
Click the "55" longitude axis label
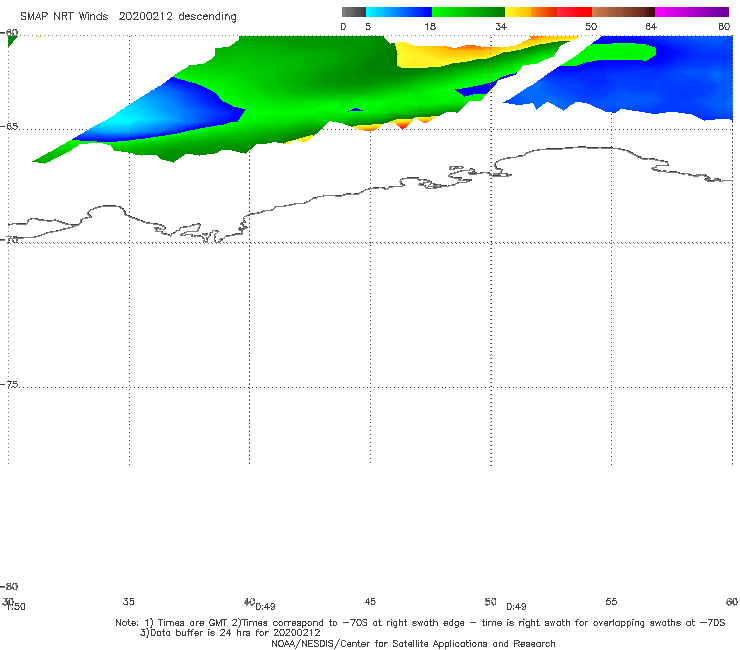(x=611, y=601)
